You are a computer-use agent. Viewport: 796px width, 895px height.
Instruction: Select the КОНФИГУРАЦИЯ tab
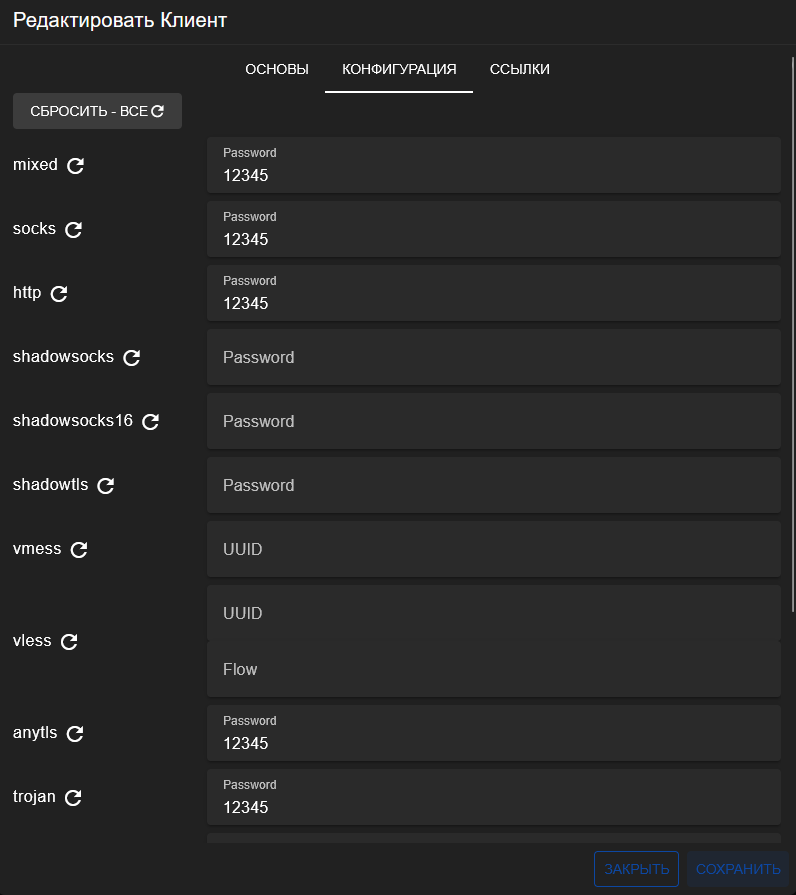pos(399,69)
